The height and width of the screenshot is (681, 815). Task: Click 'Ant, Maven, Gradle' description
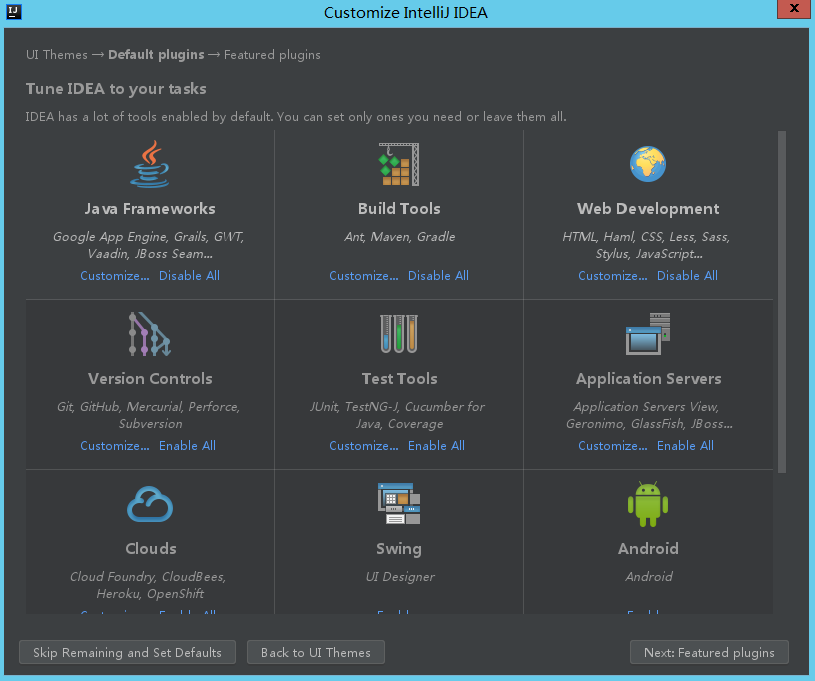[x=399, y=237]
